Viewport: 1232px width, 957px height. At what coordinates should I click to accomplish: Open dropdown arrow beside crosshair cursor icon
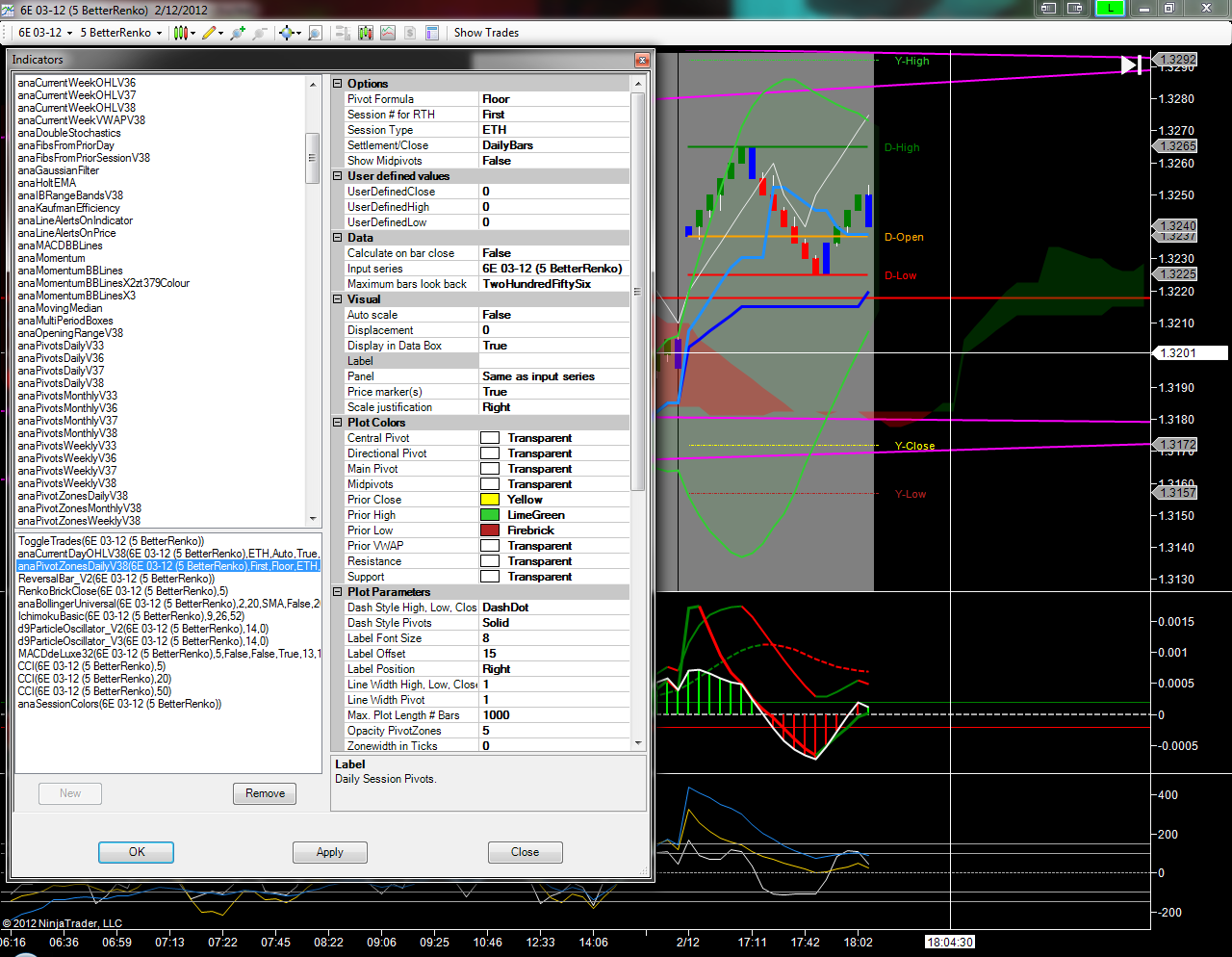pyautogui.click(x=298, y=33)
